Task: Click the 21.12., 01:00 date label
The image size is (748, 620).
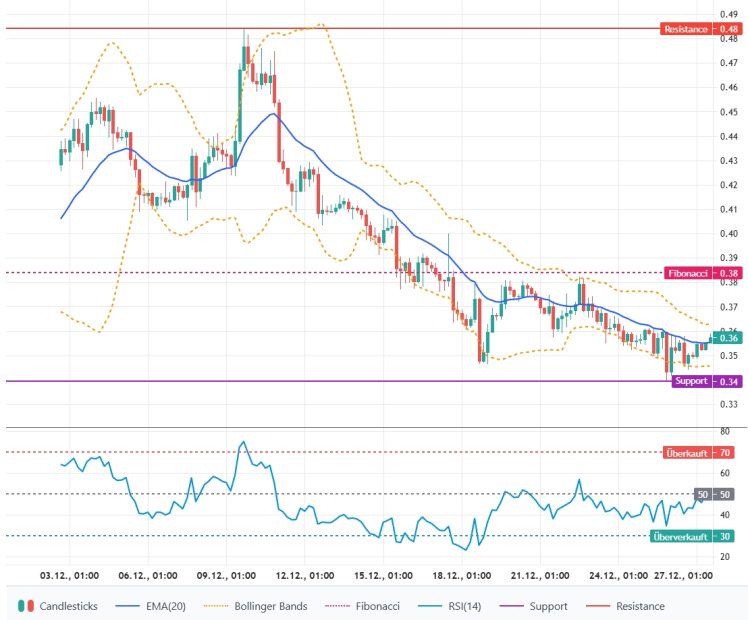Action: tap(540, 576)
